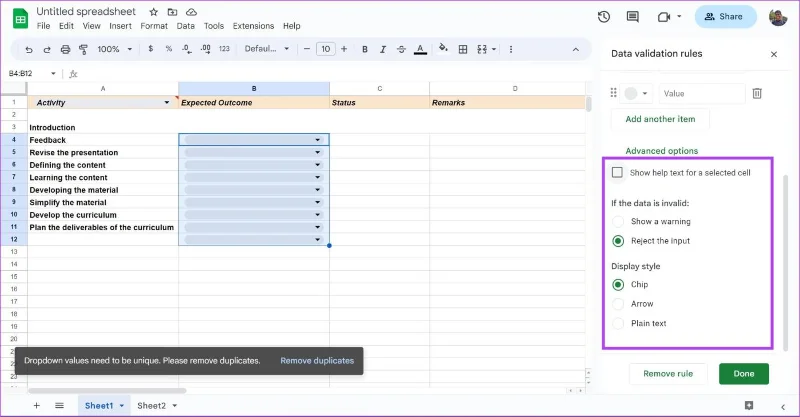Viewport: 800px width, 417px height.
Task: Click Remove duplicates in the notification
Action: [317, 361]
